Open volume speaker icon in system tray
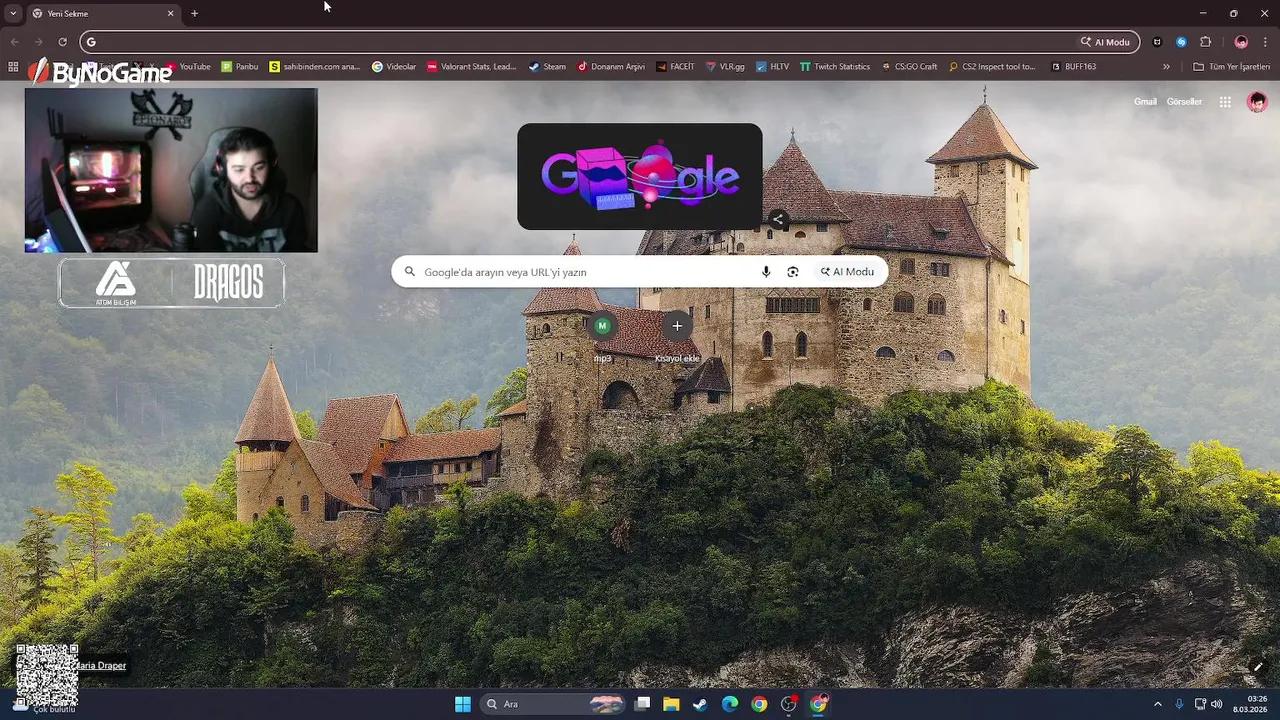1280x720 pixels. click(1217, 704)
